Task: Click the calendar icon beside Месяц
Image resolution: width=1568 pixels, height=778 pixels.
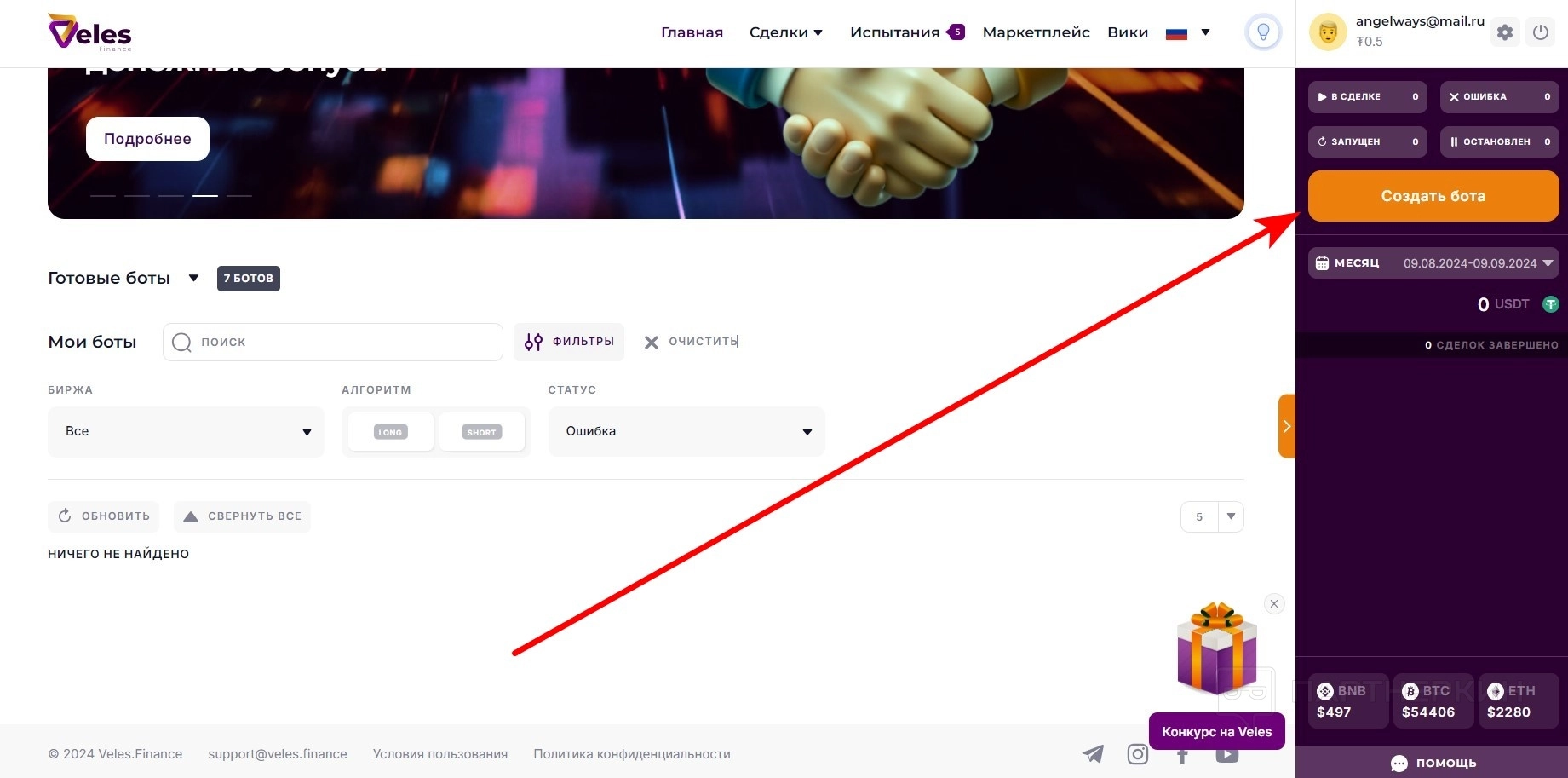Action: pyautogui.click(x=1322, y=263)
